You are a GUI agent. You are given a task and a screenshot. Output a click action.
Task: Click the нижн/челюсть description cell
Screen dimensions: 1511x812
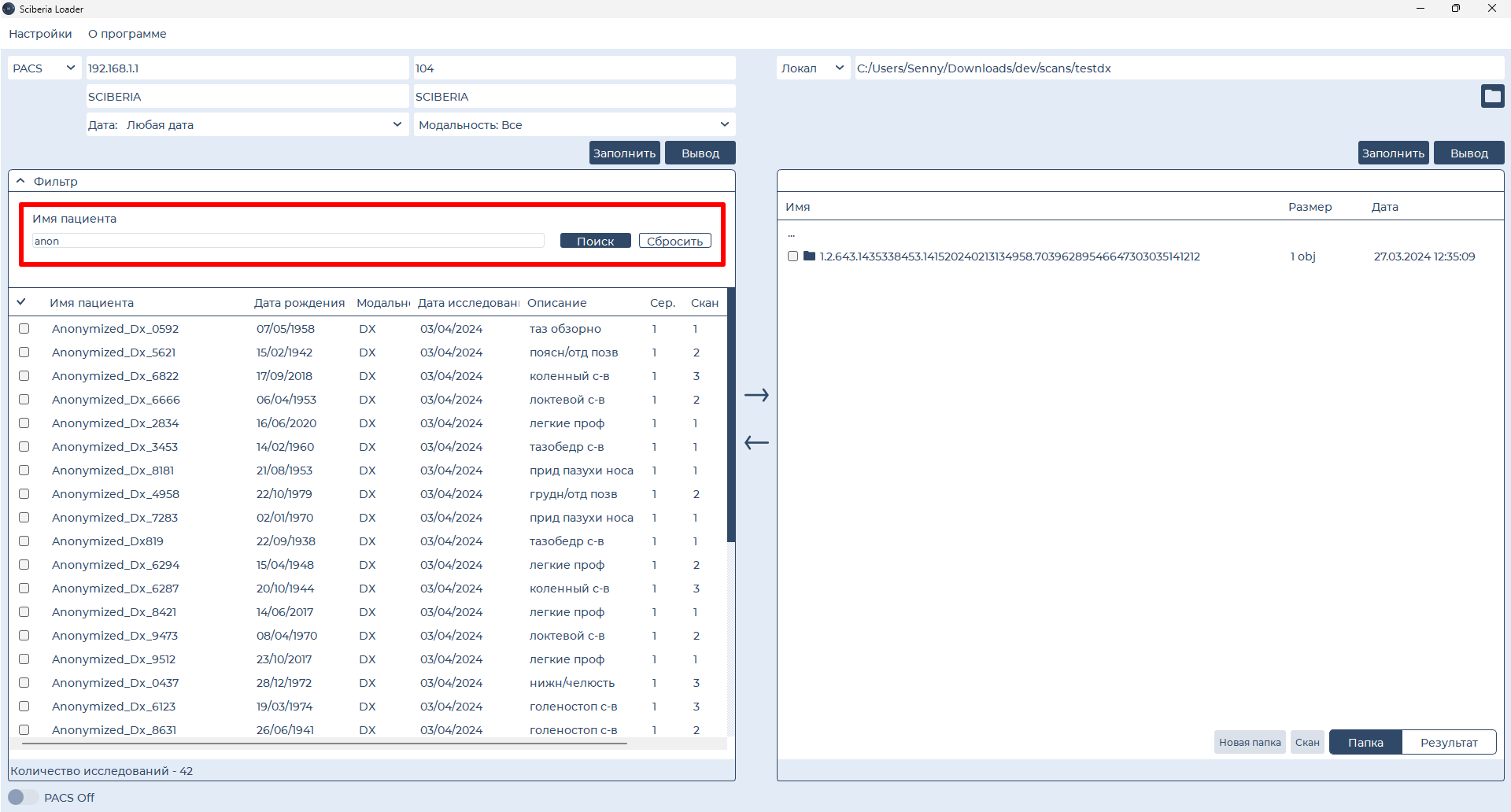[572, 683]
